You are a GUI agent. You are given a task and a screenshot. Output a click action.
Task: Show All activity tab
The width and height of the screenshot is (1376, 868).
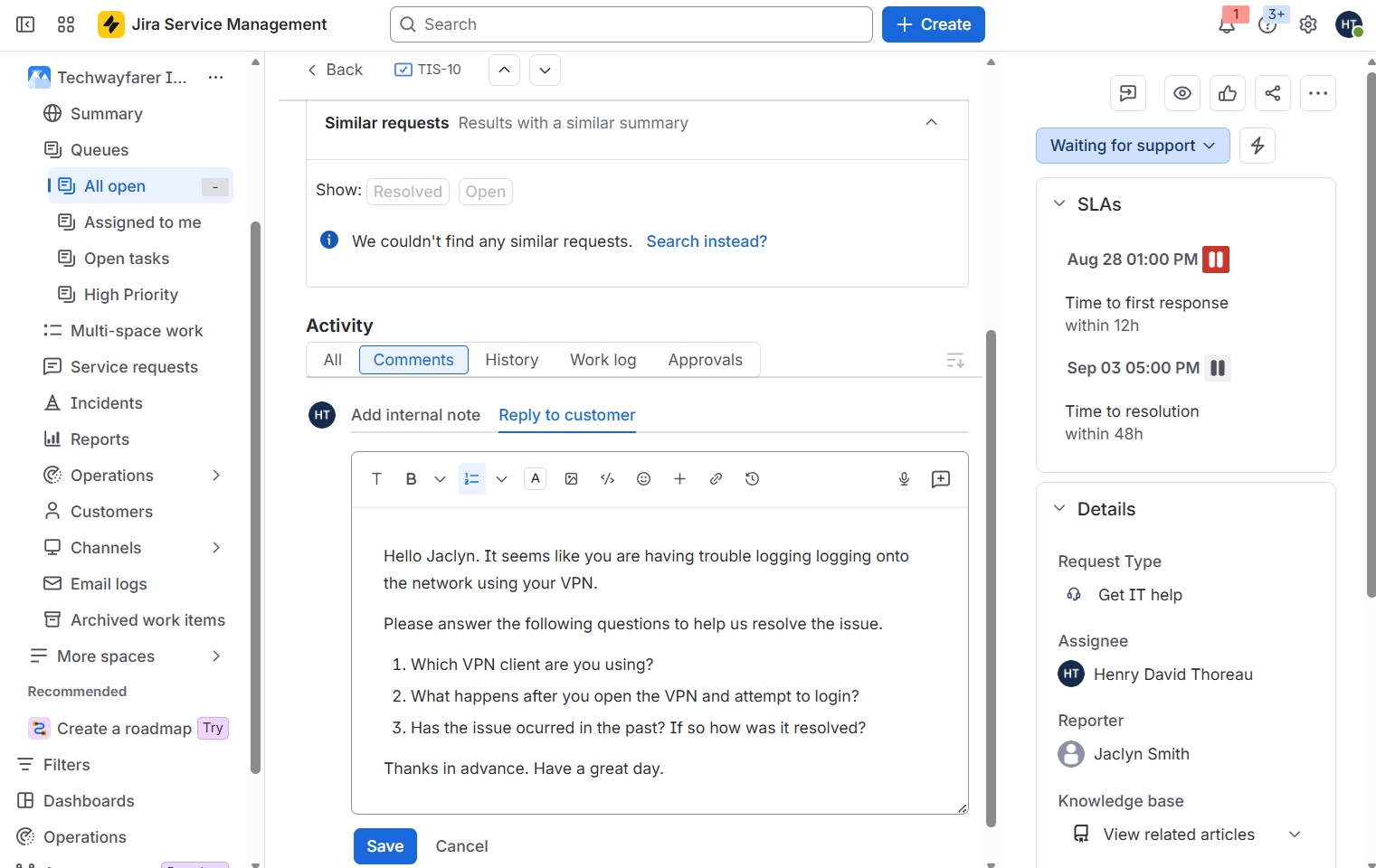click(333, 360)
